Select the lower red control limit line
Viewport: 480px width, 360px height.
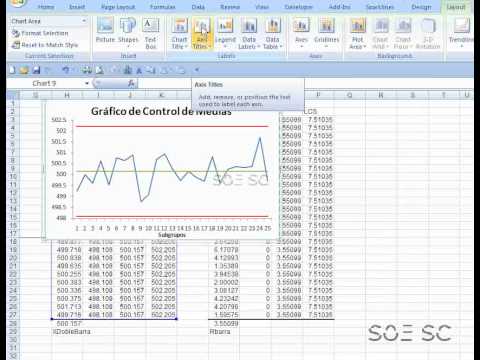[x=172, y=216]
